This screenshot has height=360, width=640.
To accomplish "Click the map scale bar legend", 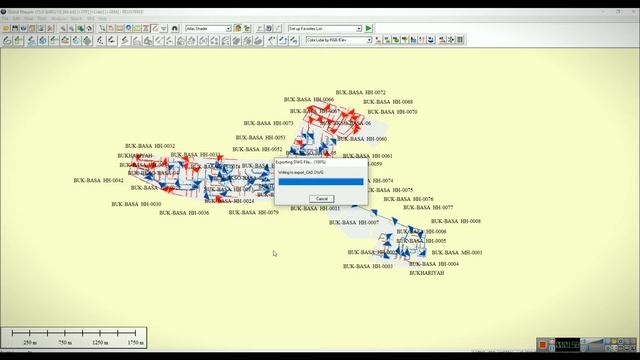I will coord(74,338).
